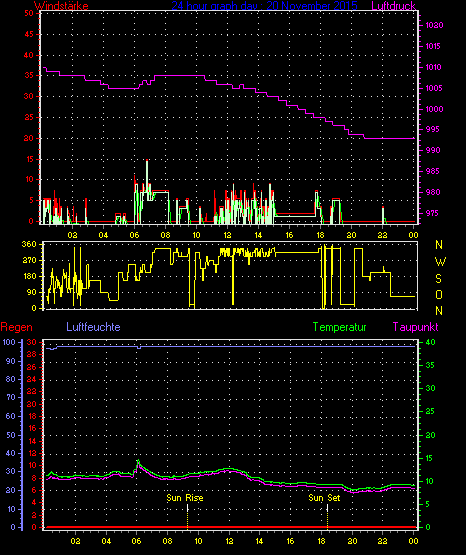
Task: Click the Sun Rise marker label
Action: (x=185, y=498)
